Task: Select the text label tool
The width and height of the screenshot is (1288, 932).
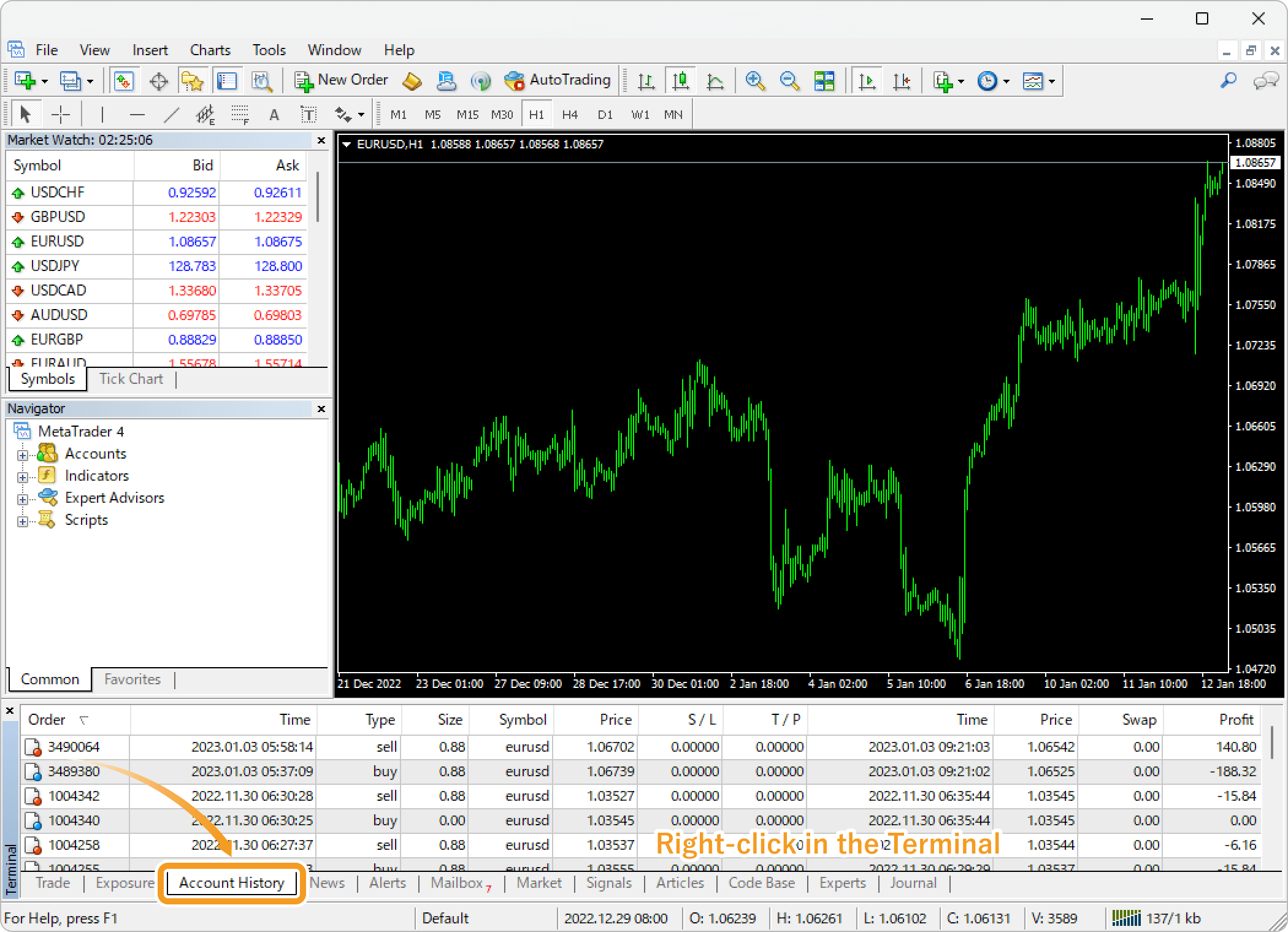Action: (308, 115)
